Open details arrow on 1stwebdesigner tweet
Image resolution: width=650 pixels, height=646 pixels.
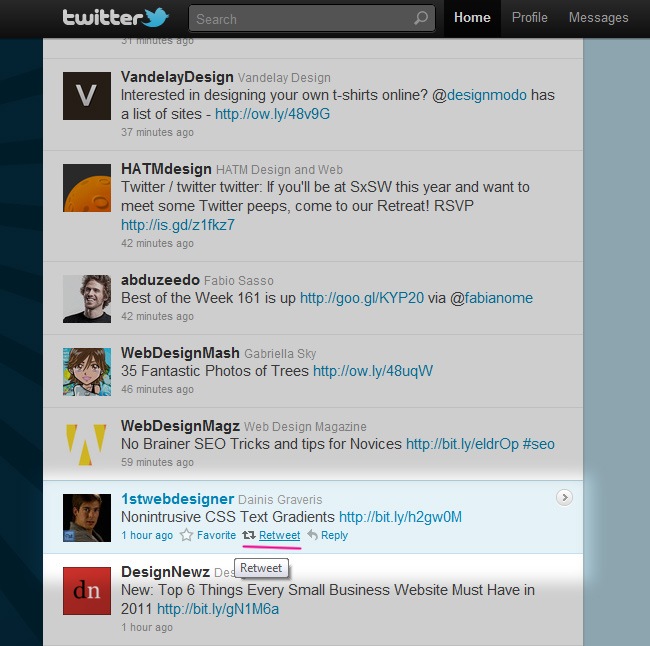pos(564,497)
